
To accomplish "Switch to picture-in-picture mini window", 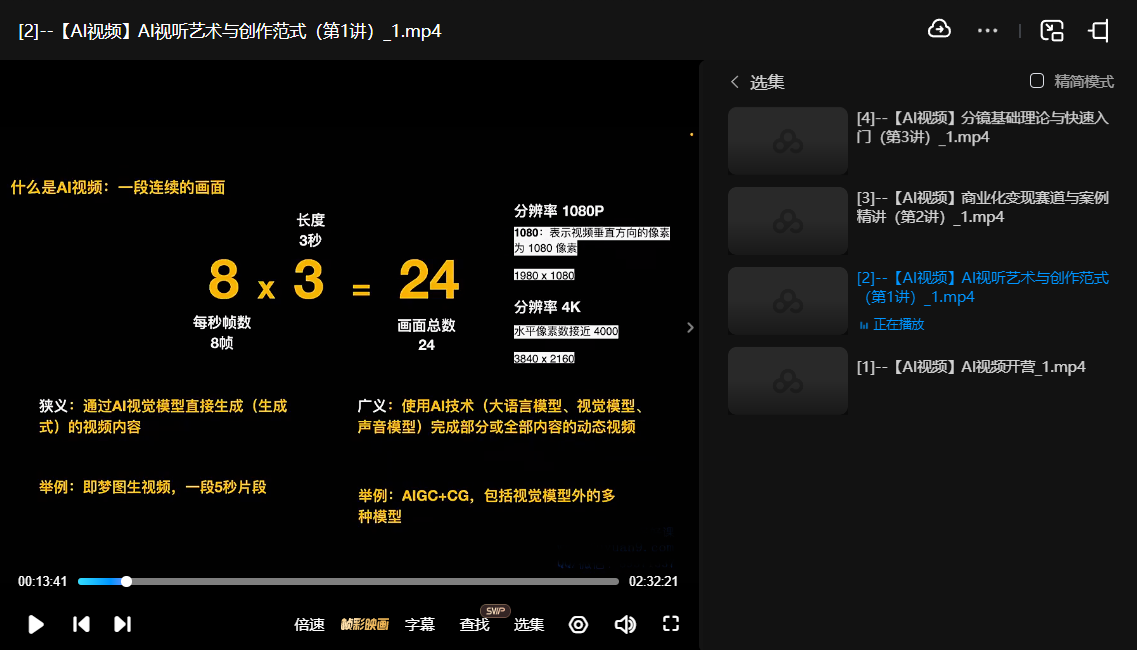I will [1051, 31].
